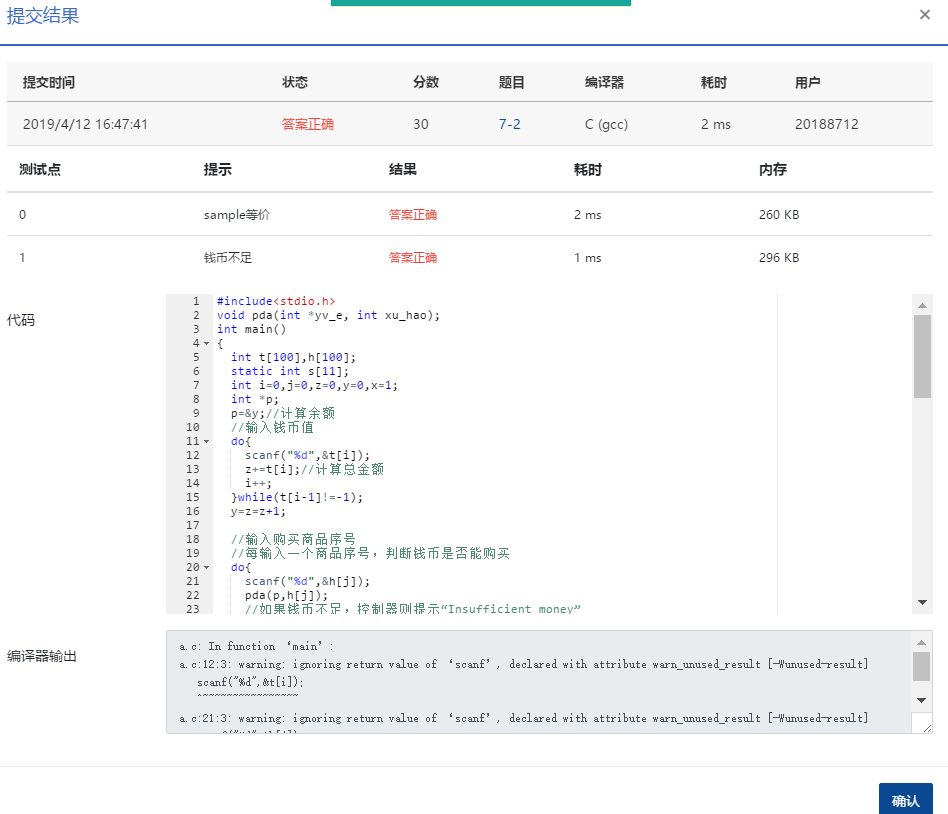Close the 提交结果 dialog with the X icon

pyautogui.click(x=924, y=15)
